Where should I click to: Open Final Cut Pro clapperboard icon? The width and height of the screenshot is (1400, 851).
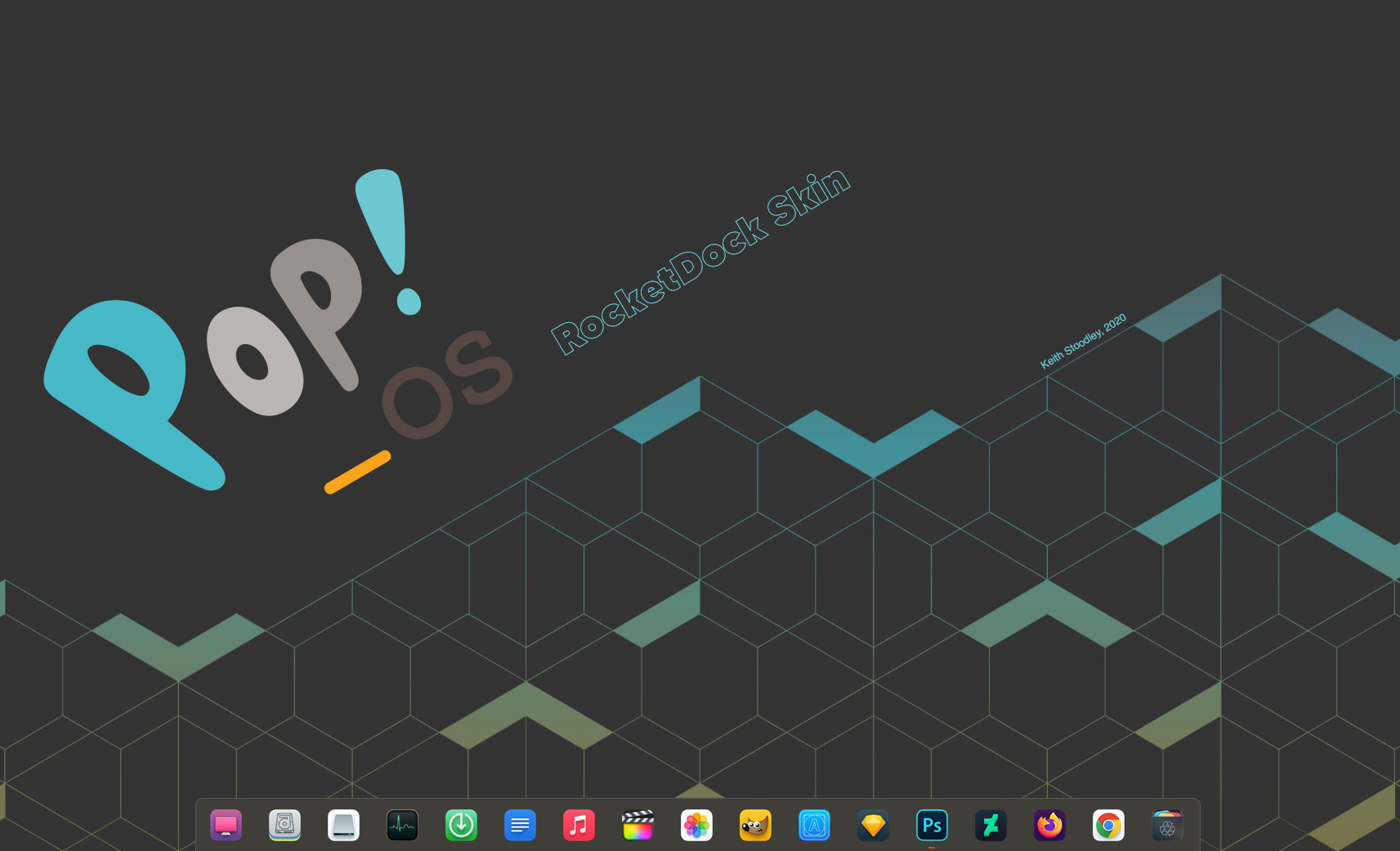(x=637, y=826)
